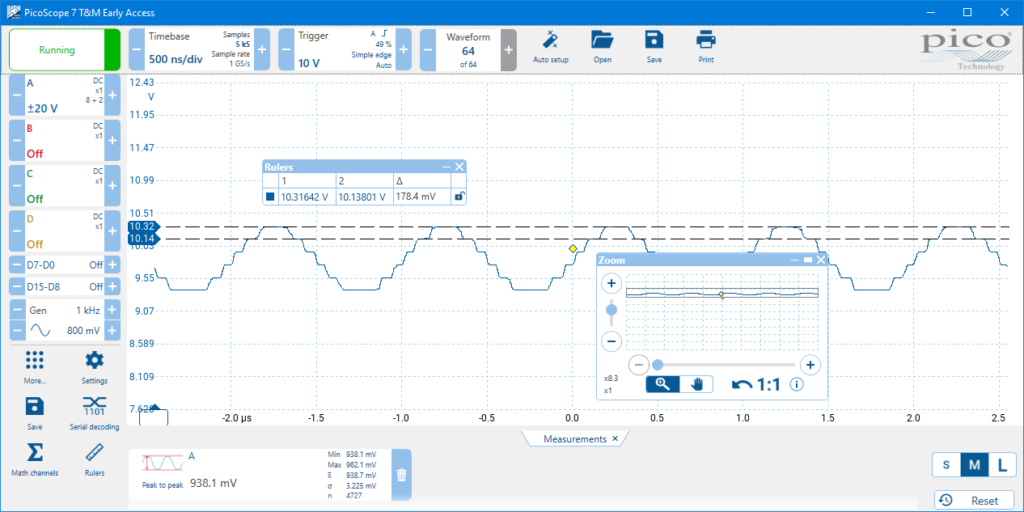Click plus on D7-D0 row
This screenshot has width=1024, height=512.
(x=112, y=265)
